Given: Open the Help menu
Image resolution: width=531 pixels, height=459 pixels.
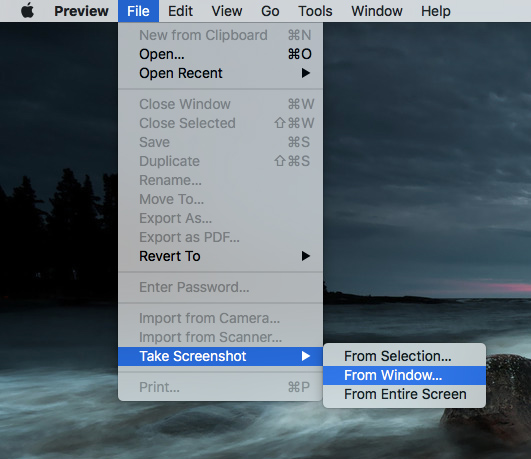Looking at the screenshot, I should click(436, 11).
